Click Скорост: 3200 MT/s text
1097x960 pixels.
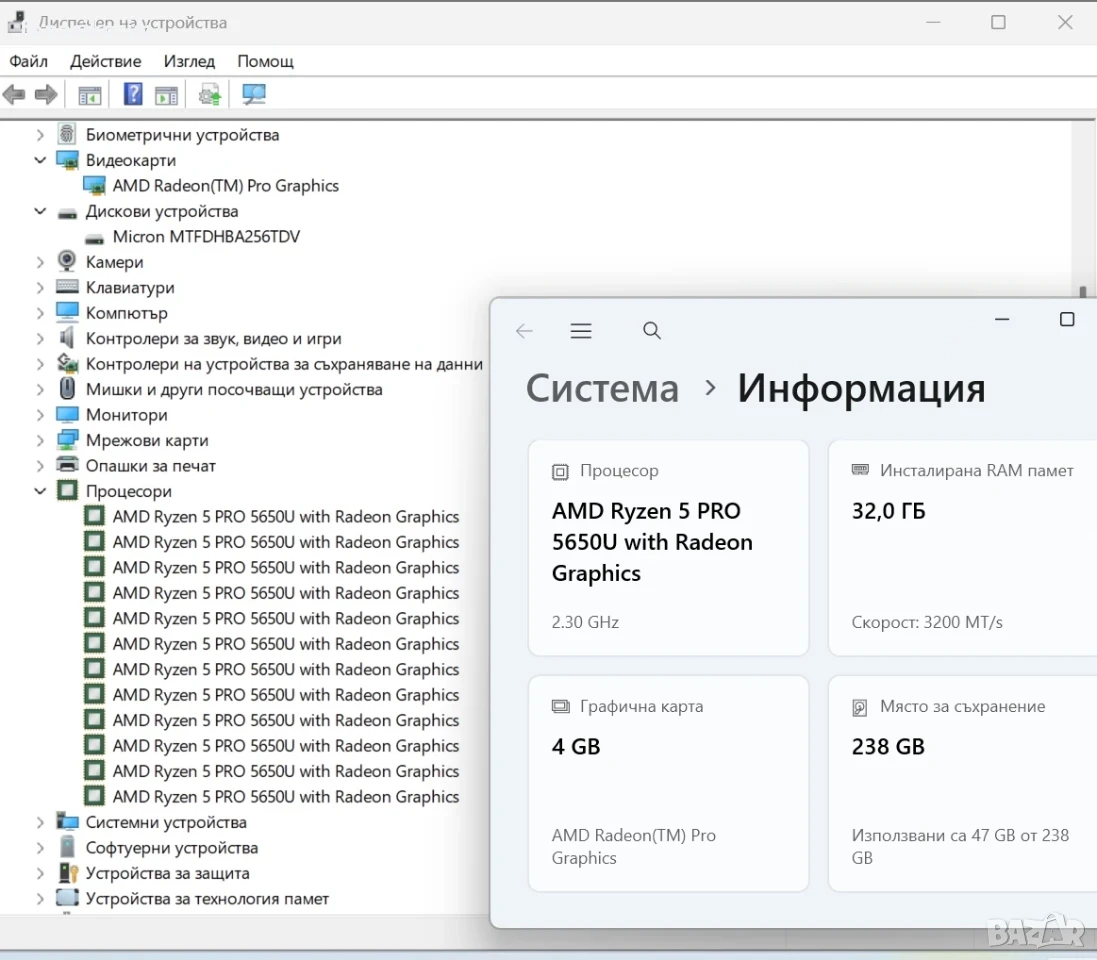pyautogui.click(x=927, y=622)
